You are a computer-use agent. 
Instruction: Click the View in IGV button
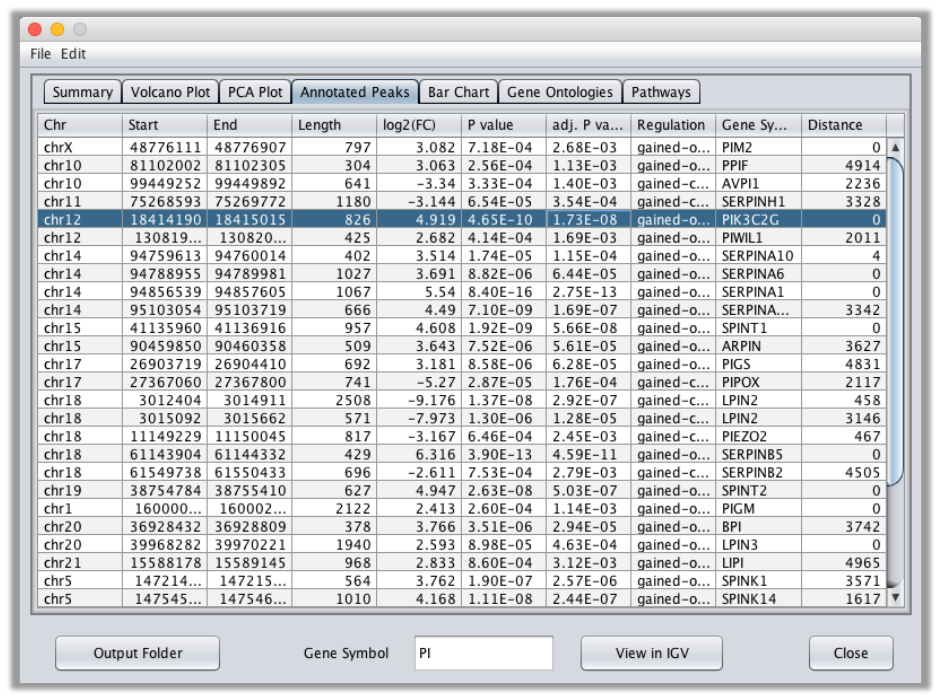click(652, 653)
